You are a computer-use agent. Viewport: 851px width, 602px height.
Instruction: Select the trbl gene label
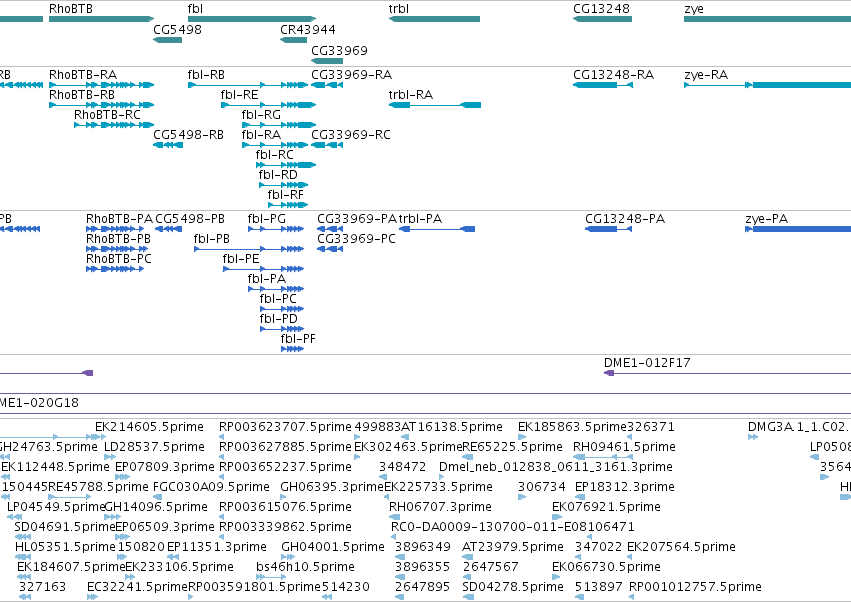(399, 9)
